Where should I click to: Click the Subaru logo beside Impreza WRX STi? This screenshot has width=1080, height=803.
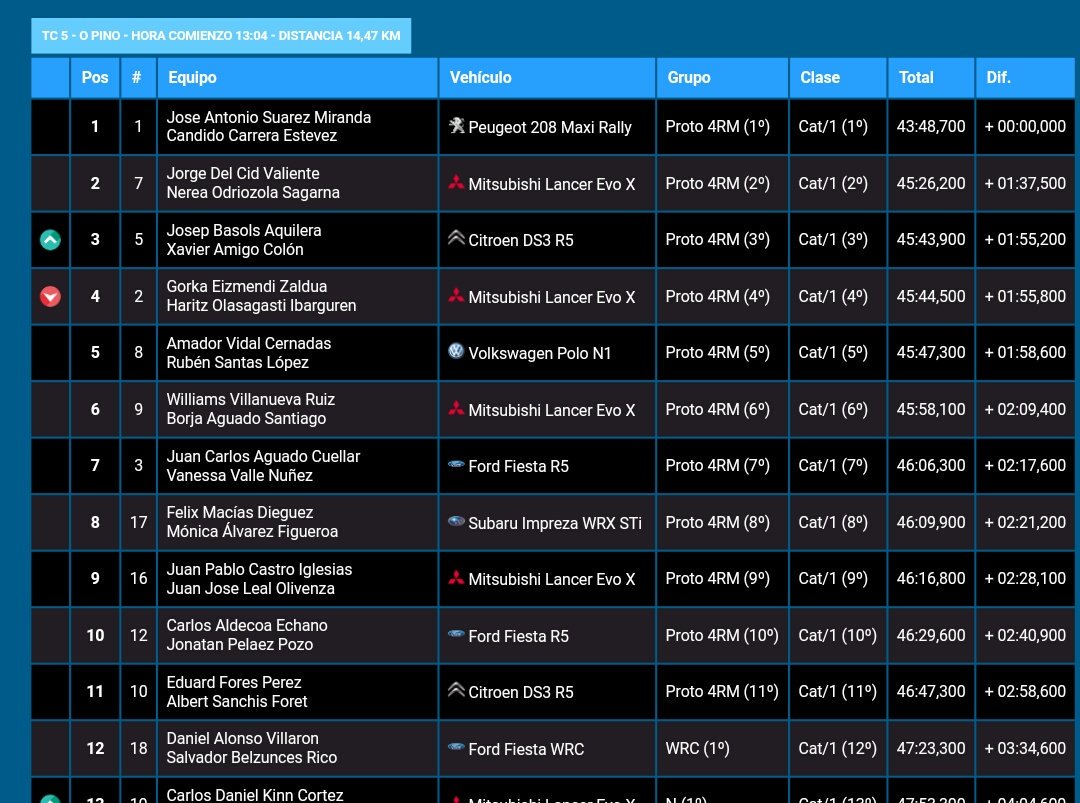coord(456,521)
